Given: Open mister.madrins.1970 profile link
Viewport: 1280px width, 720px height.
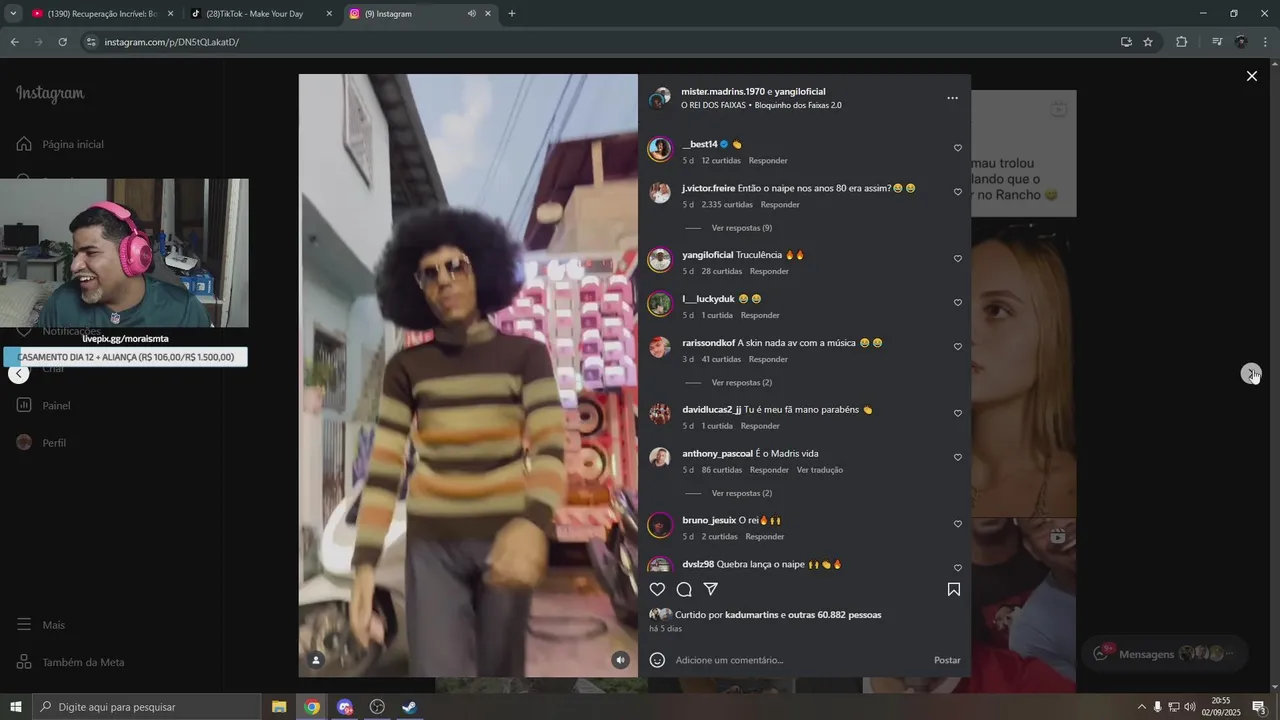Looking at the screenshot, I should (x=723, y=91).
